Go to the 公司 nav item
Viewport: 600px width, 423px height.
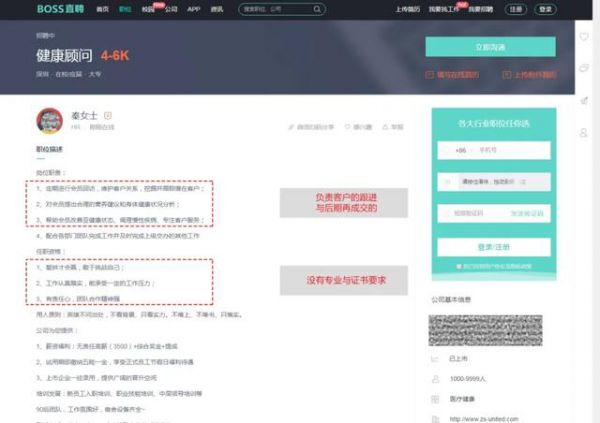pos(171,9)
